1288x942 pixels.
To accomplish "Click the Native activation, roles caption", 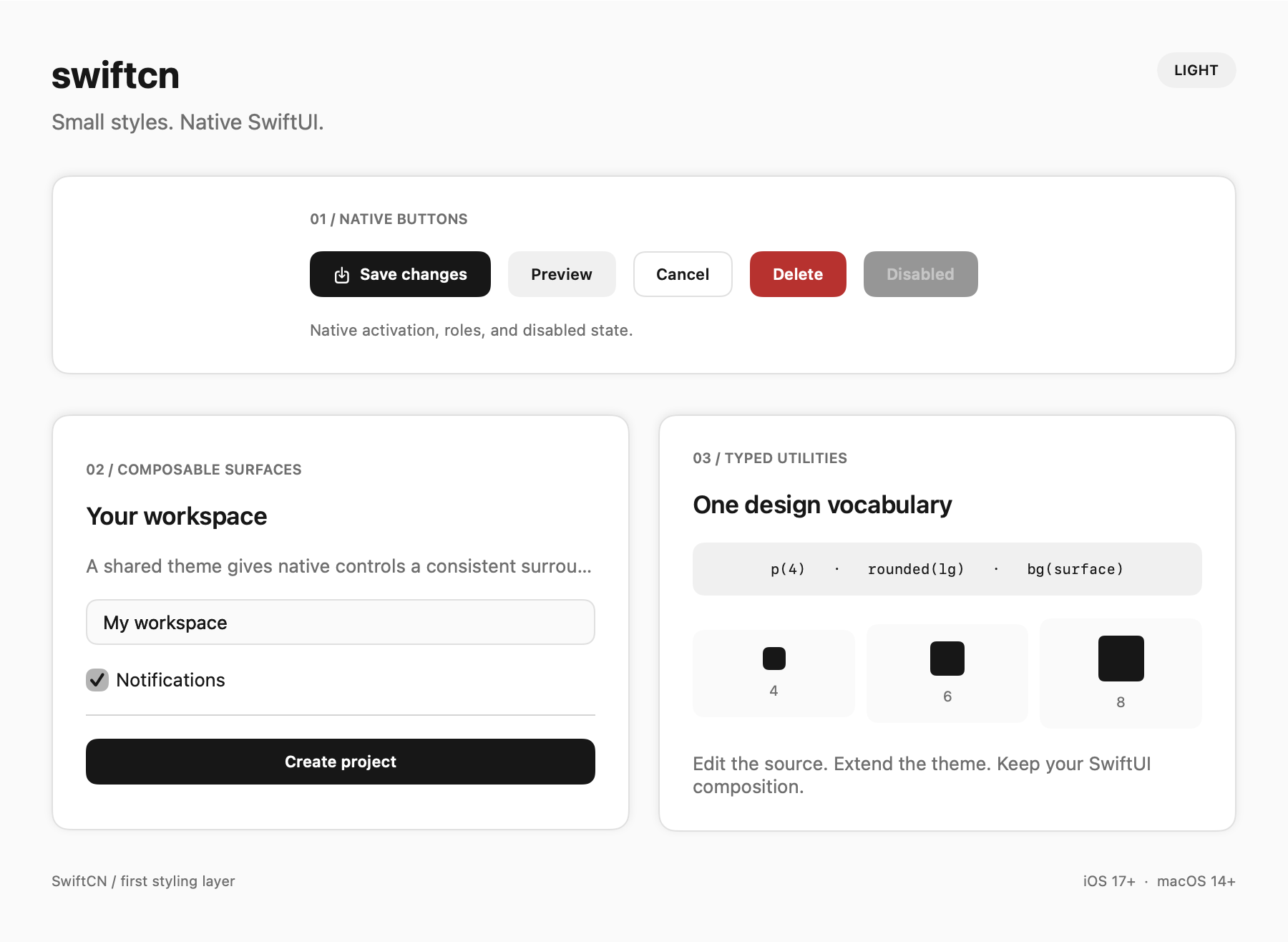I will (x=472, y=330).
